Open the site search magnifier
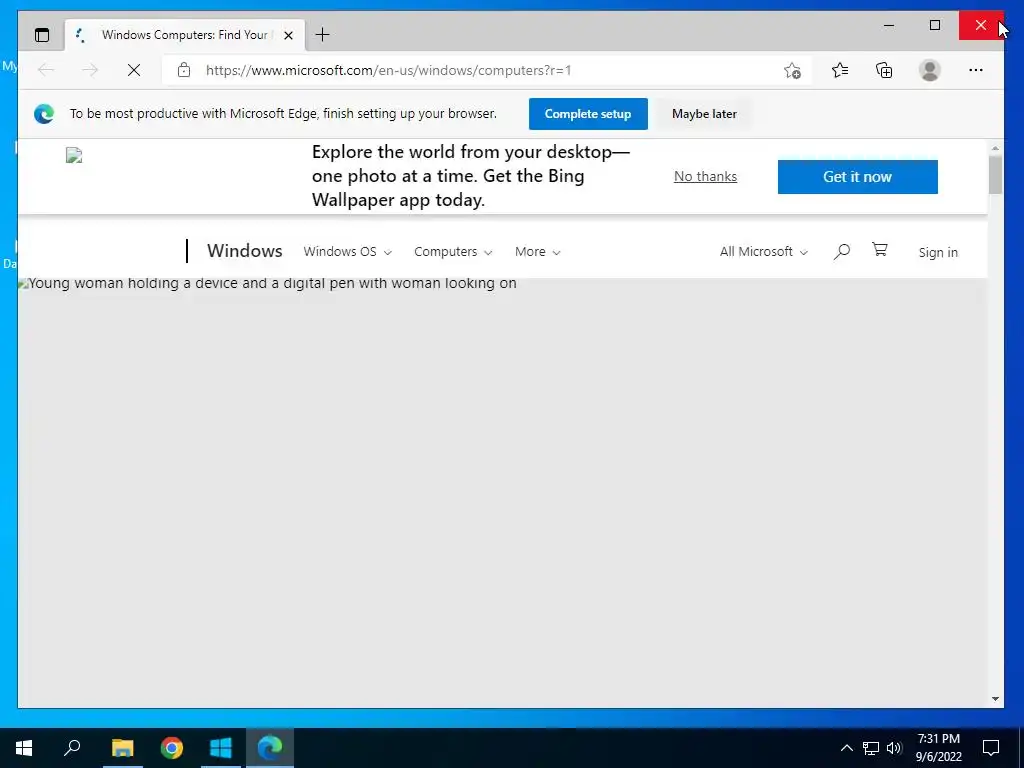 pos(842,251)
